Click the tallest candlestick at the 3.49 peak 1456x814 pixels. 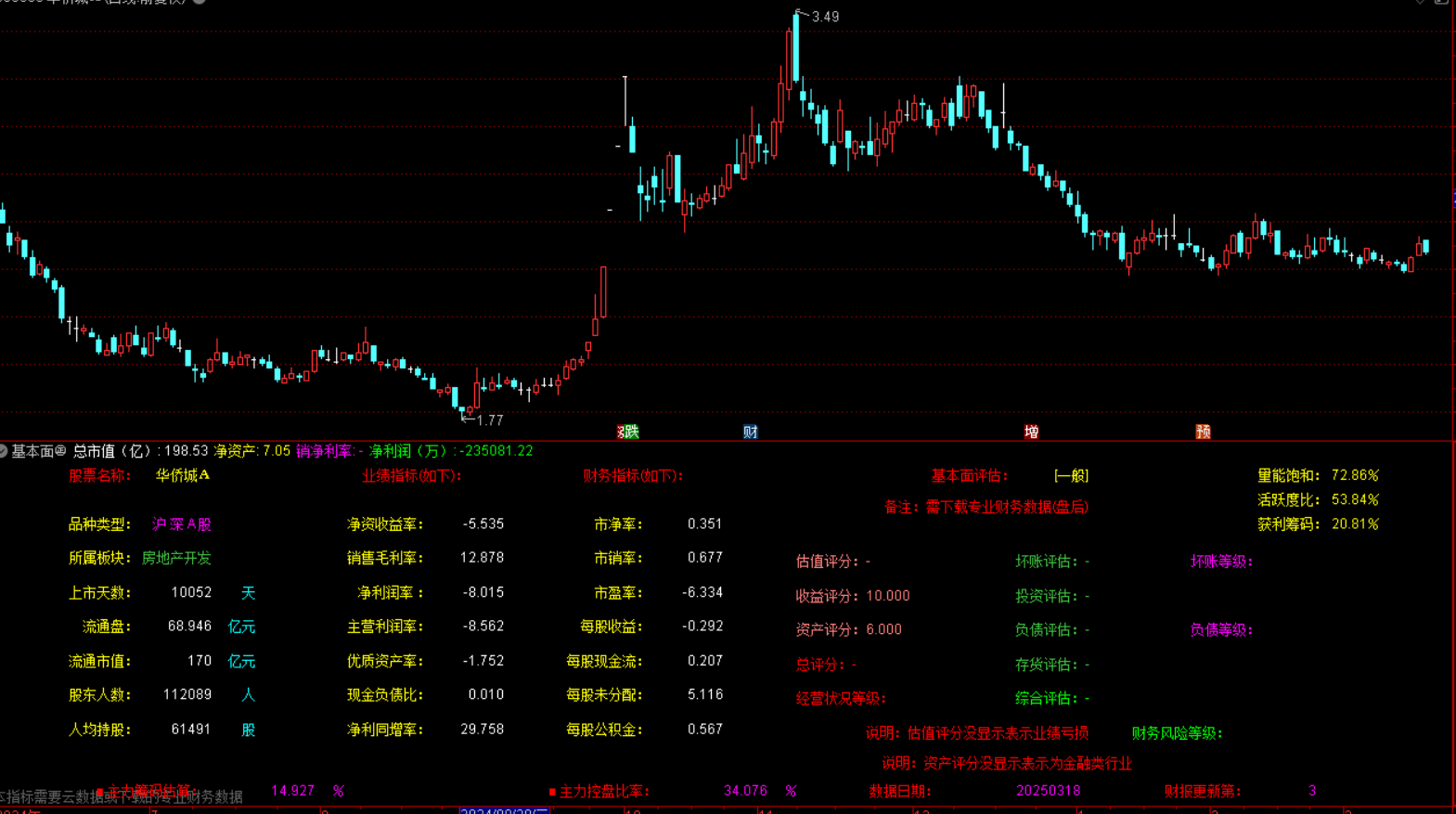point(795,48)
